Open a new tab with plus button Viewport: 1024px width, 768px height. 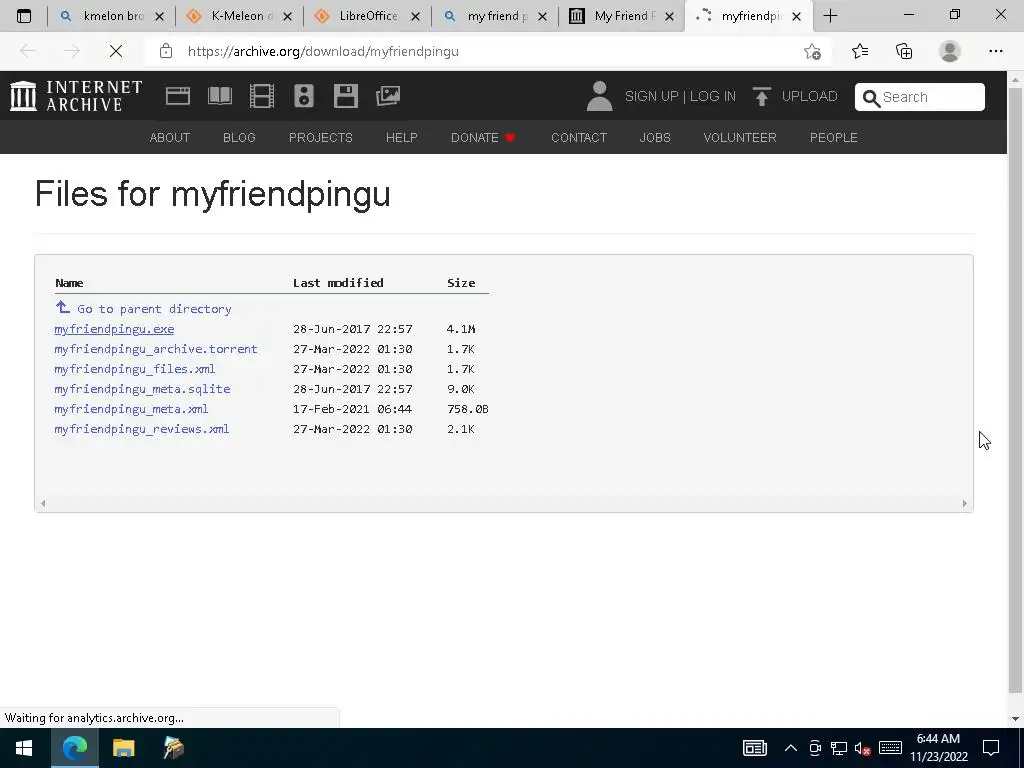tap(830, 16)
